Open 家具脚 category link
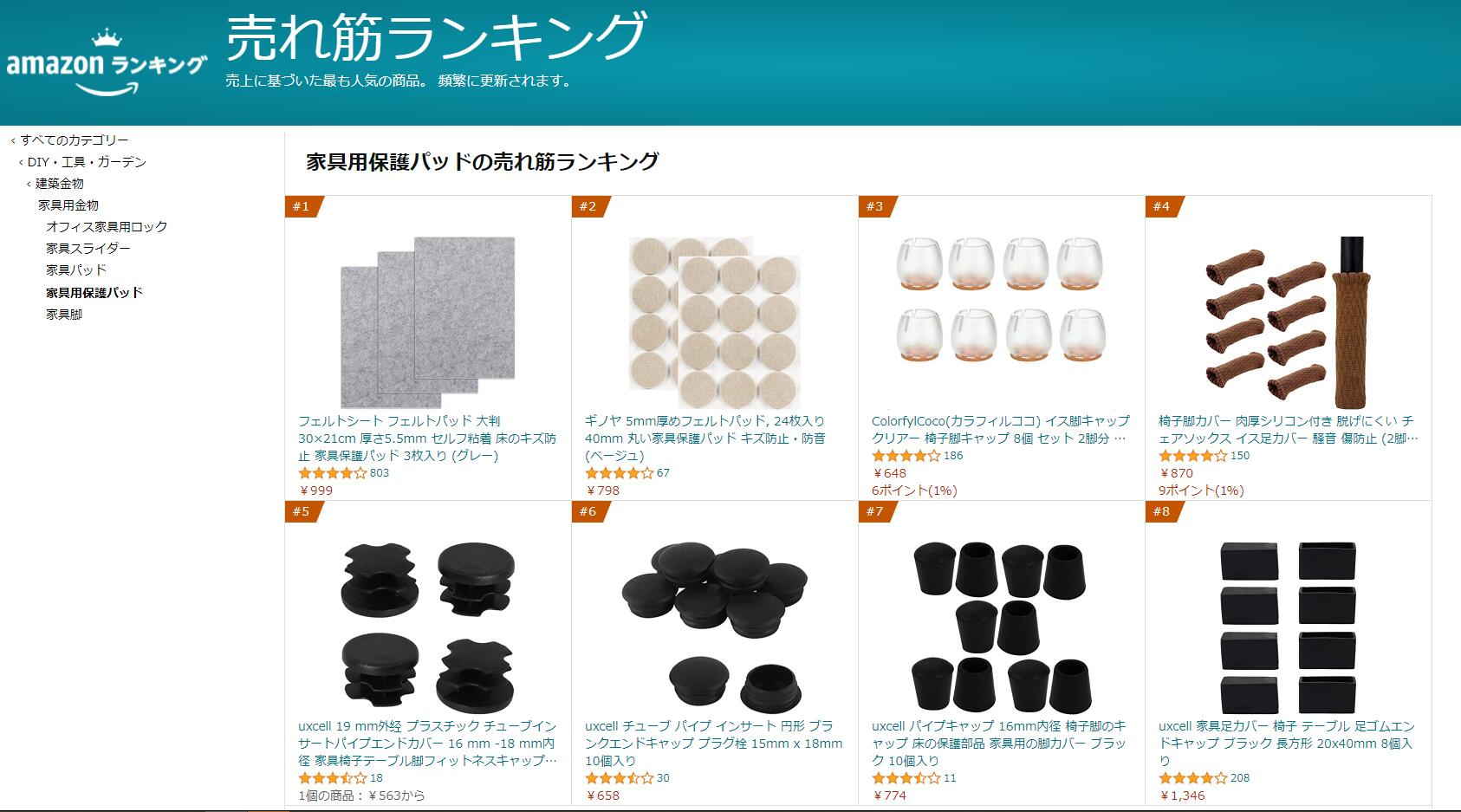Viewport: 1461px width, 812px height. pos(64,315)
